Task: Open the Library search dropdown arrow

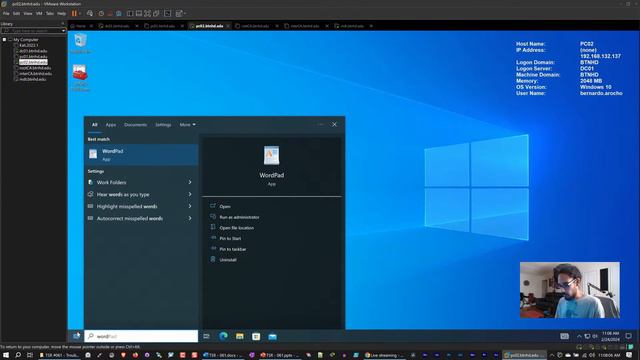Action: (x=63, y=31)
